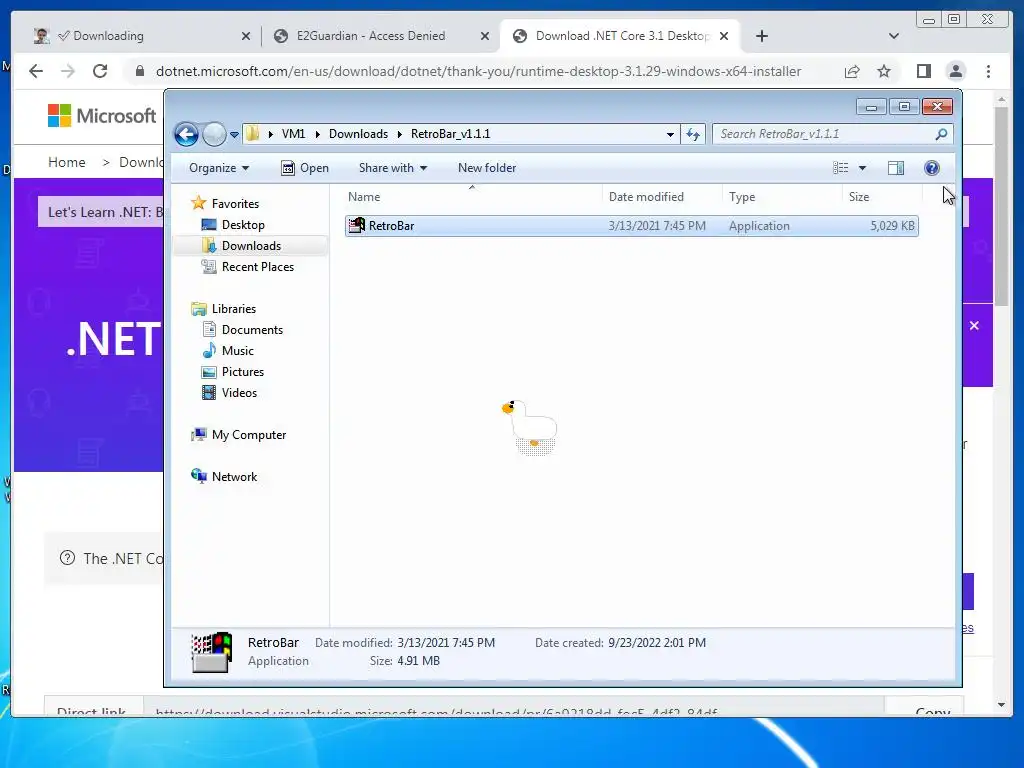Go back in the Chrome browser
Image resolution: width=1024 pixels, height=768 pixels.
pos(36,71)
